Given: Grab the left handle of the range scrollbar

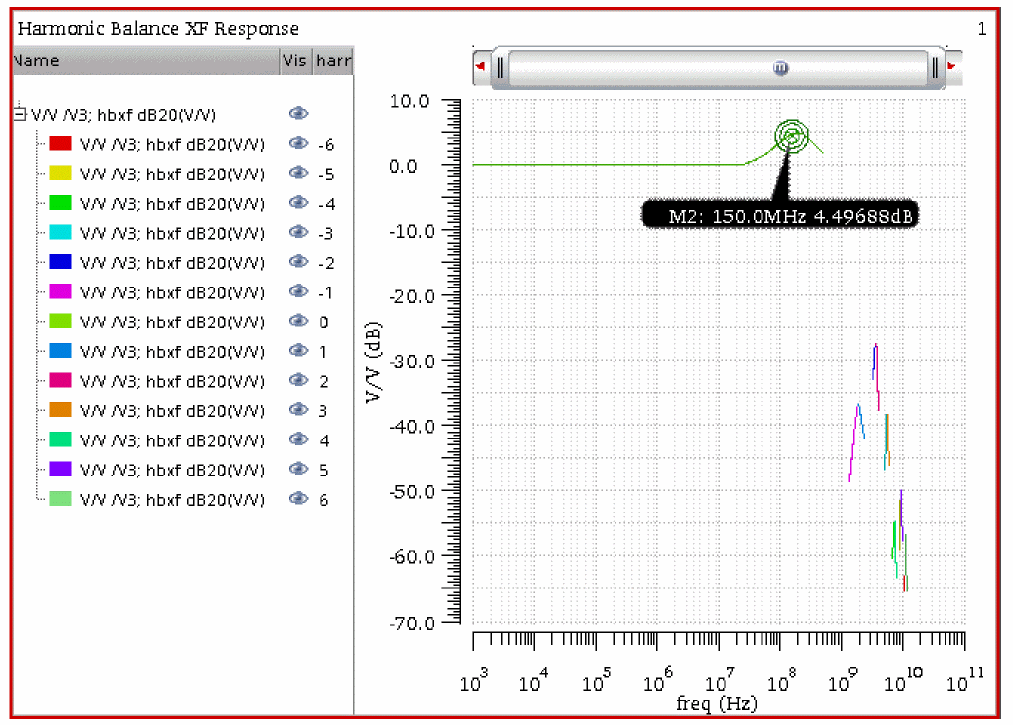Looking at the screenshot, I should [500, 67].
